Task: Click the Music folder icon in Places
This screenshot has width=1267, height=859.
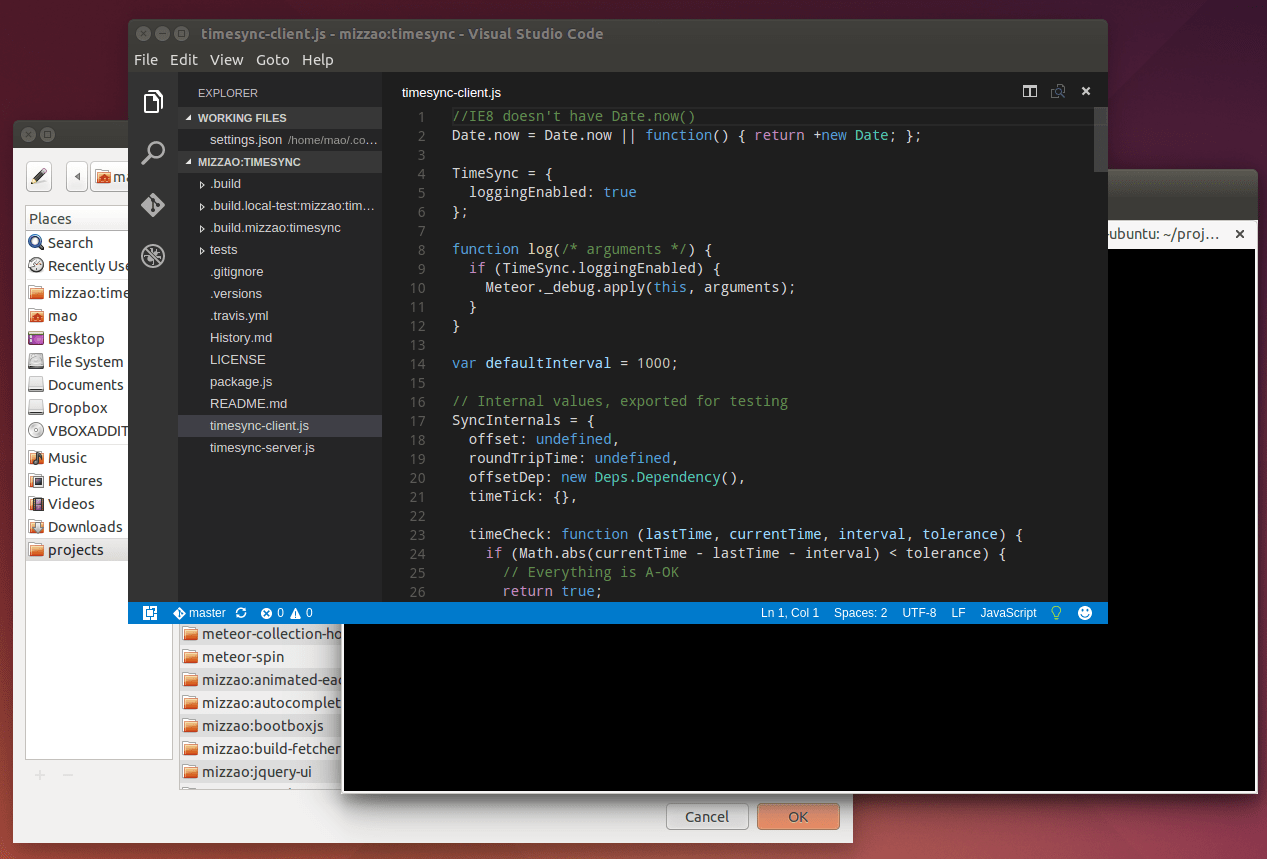Action: pyautogui.click(x=36, y=458)
